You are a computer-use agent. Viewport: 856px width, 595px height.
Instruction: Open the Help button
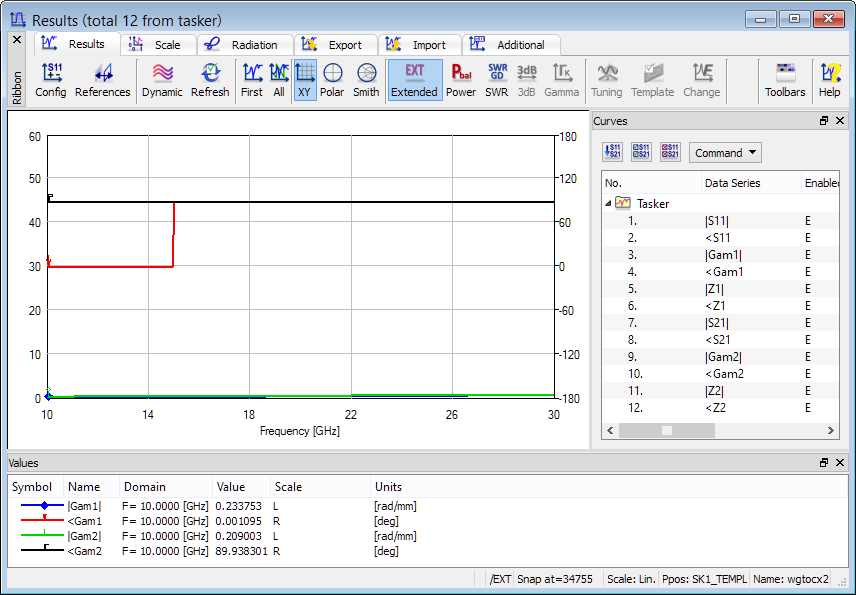pyautogui.click(x=830, y=79)
